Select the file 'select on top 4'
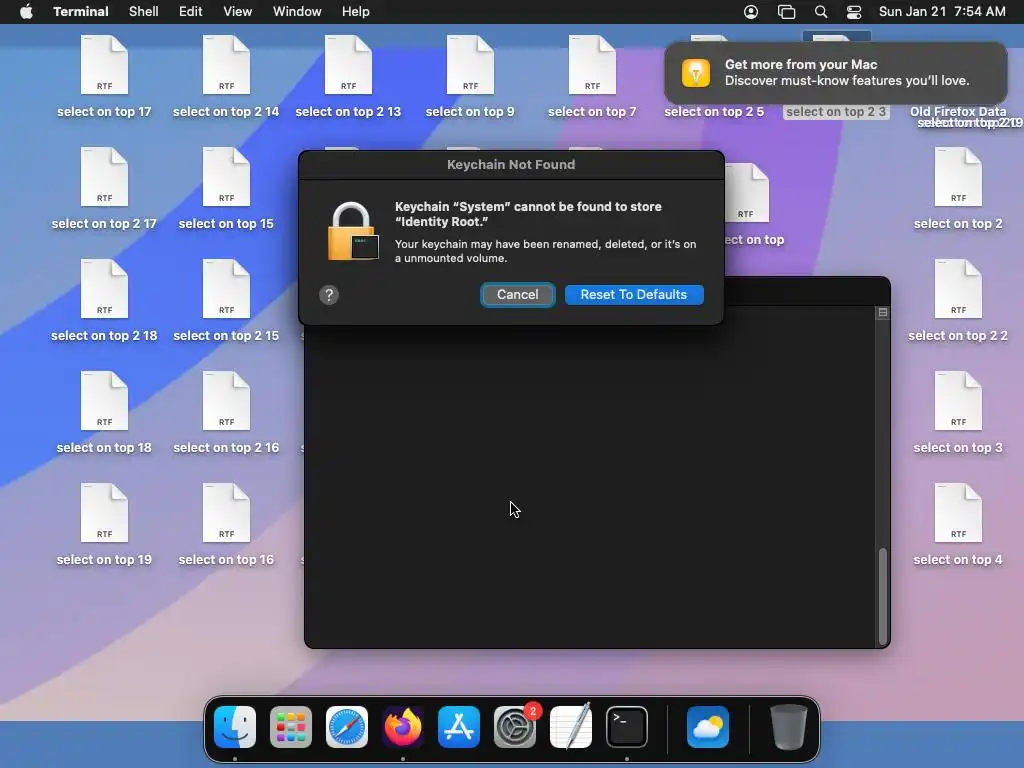The height and width of the screenshot is (768, 1024). (x=958, y=513)
